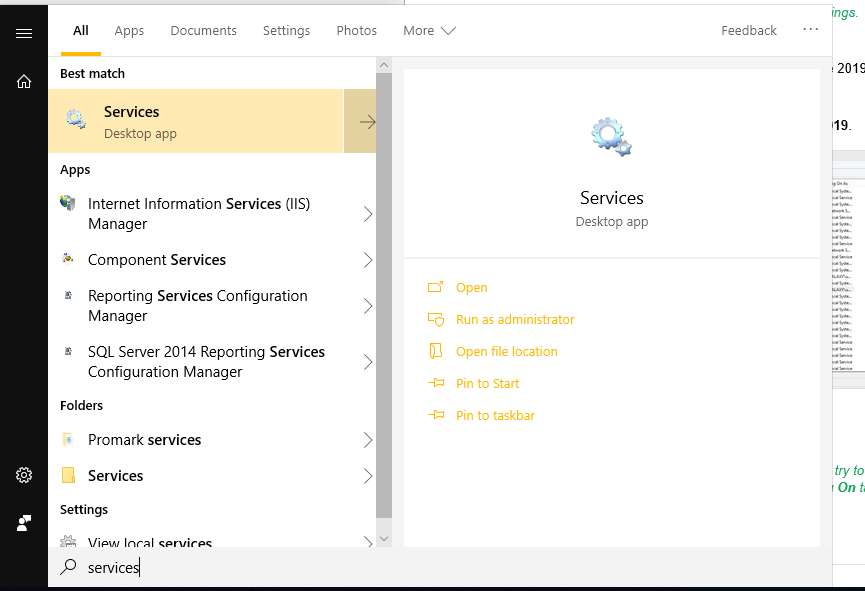Click the hamburger menu icon
Viewport: 865px width, 591px height.
24,33
